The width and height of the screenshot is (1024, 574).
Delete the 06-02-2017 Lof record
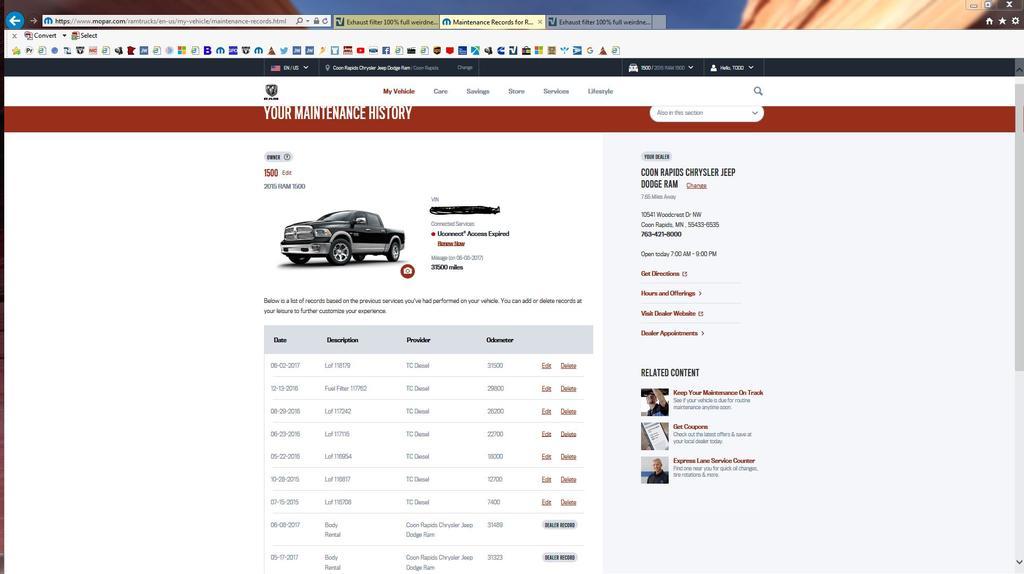[x=568, y=366]
